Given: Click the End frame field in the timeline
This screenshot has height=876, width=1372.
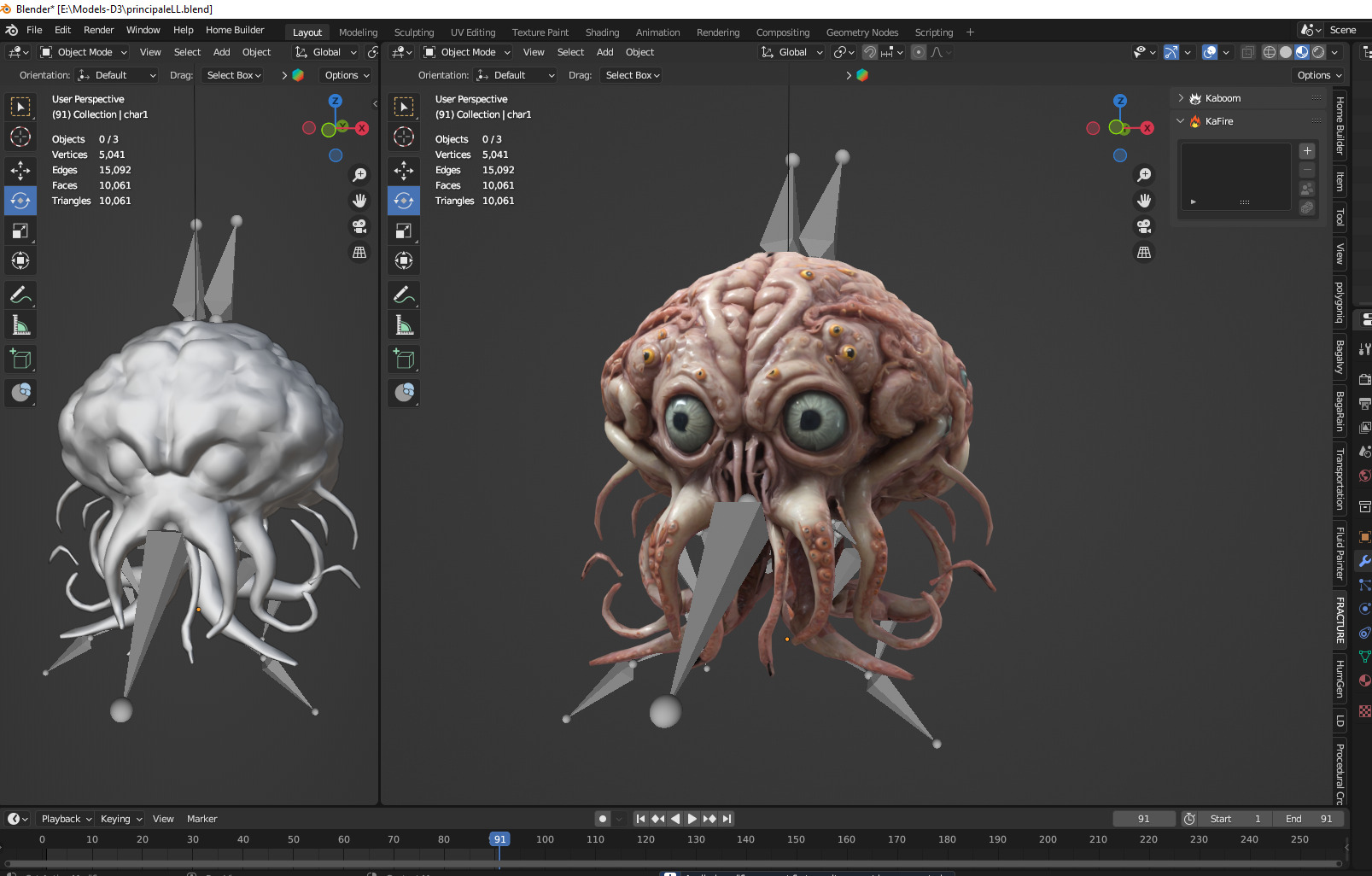Looking at the screenshot, I should tap(1309, 819).
